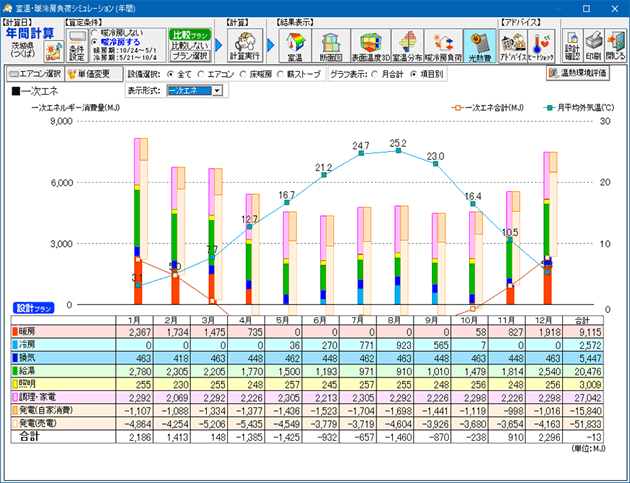
Task: Click 印刷 print icon
Action: coord(593,45)
